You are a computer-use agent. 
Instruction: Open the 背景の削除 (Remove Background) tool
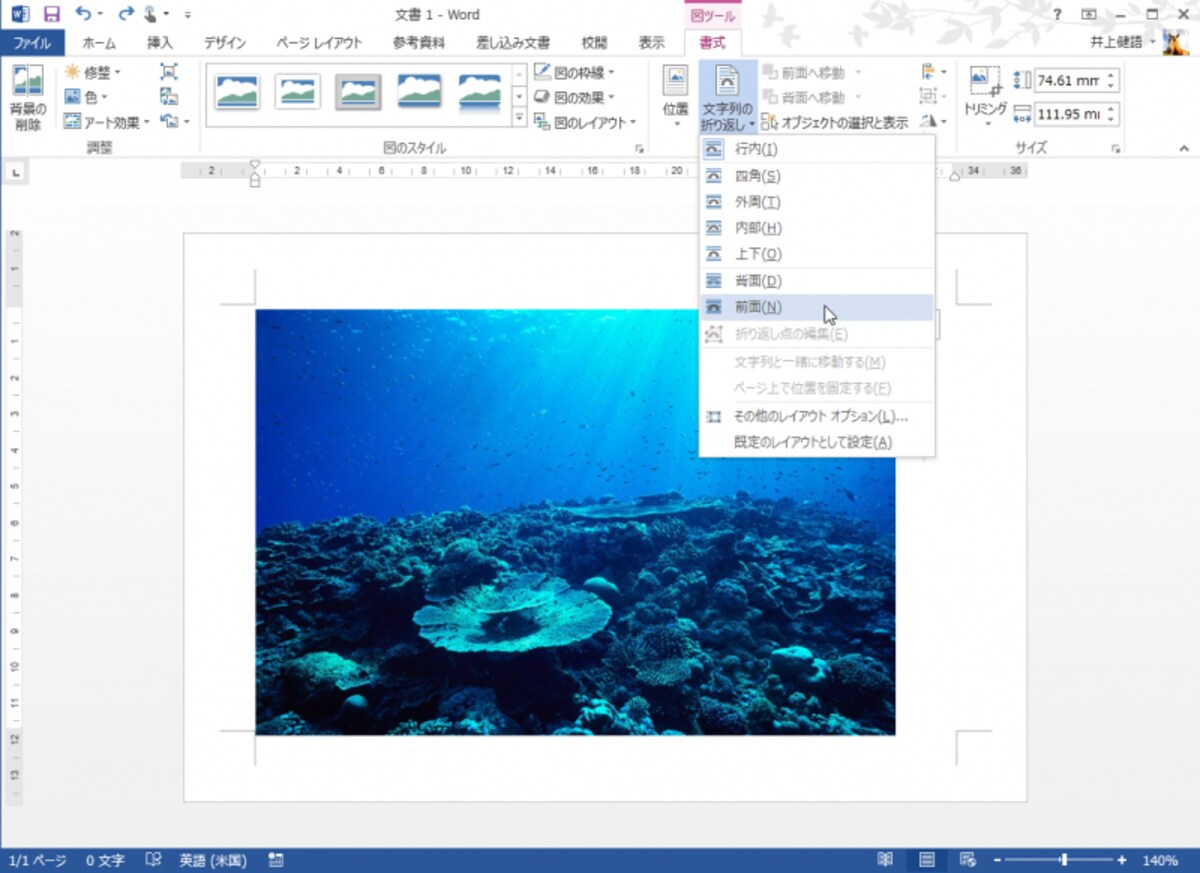[28, 98]
